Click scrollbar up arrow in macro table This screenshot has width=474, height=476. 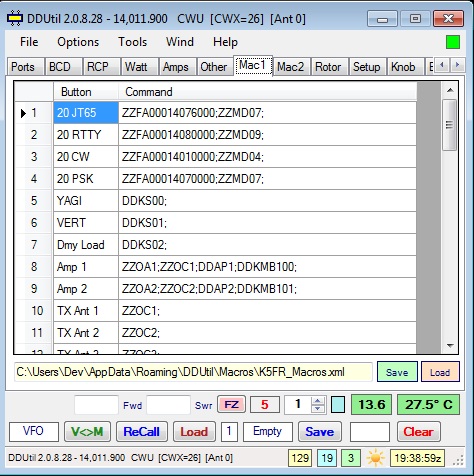[x=450, y=90]
